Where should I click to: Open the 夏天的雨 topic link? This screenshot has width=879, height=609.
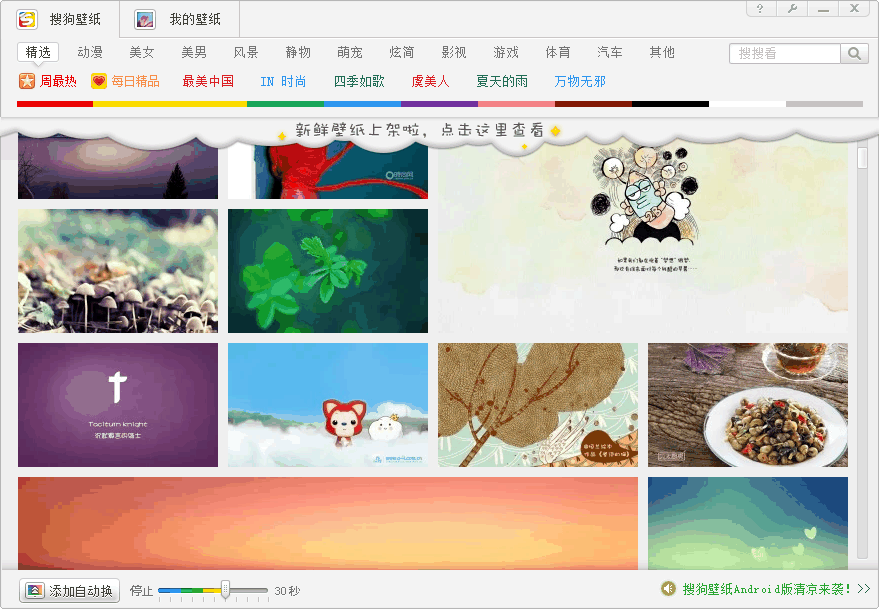(x=502, y=82)
